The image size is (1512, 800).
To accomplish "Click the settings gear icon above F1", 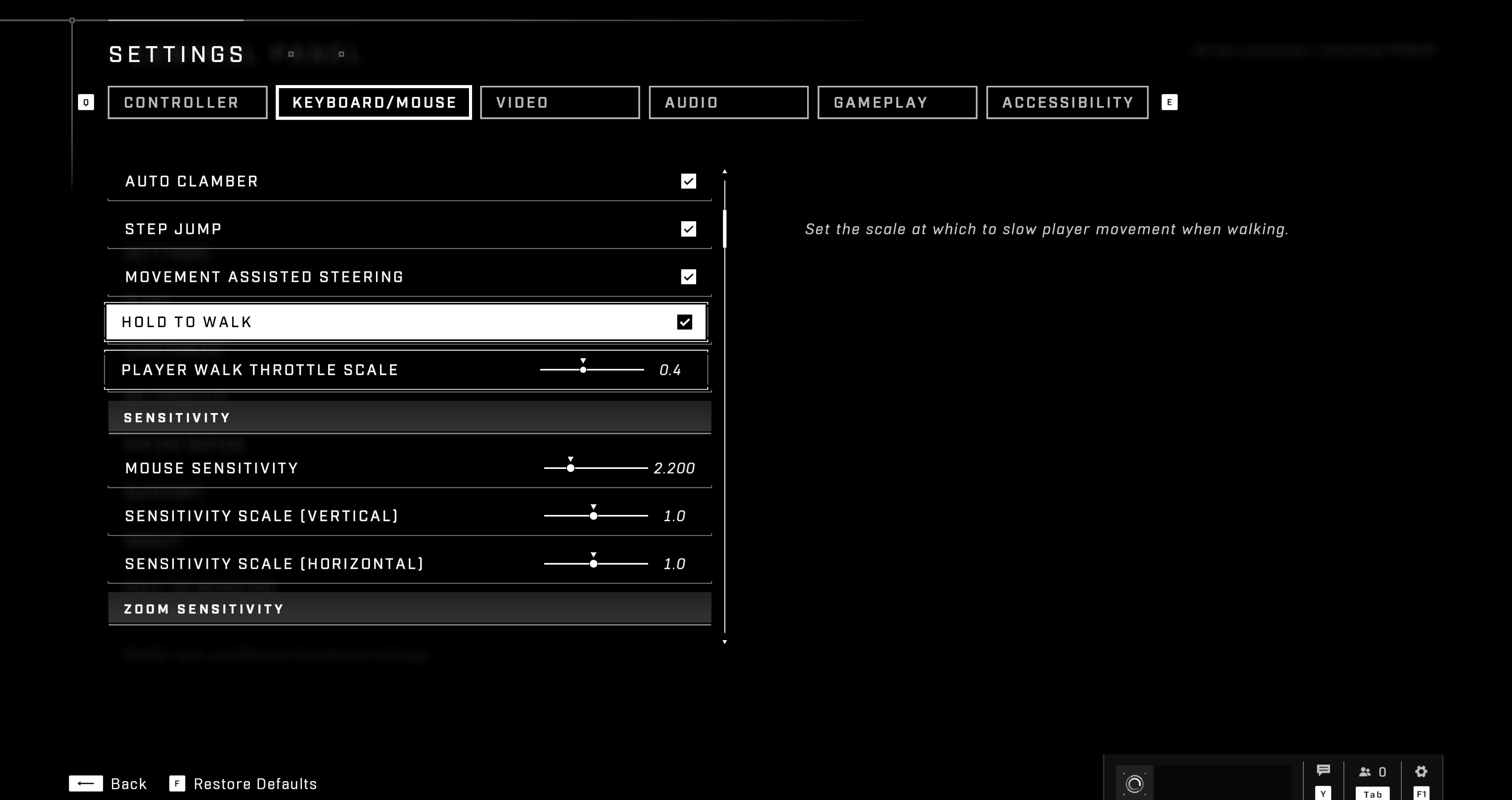I will pos(1421,770).
